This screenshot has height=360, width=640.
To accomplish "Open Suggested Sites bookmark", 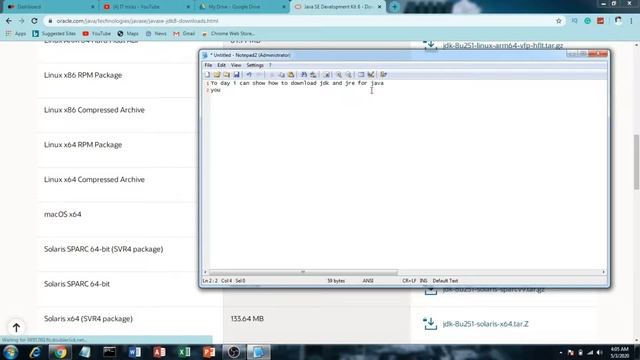I will click(x=54, y=33).
